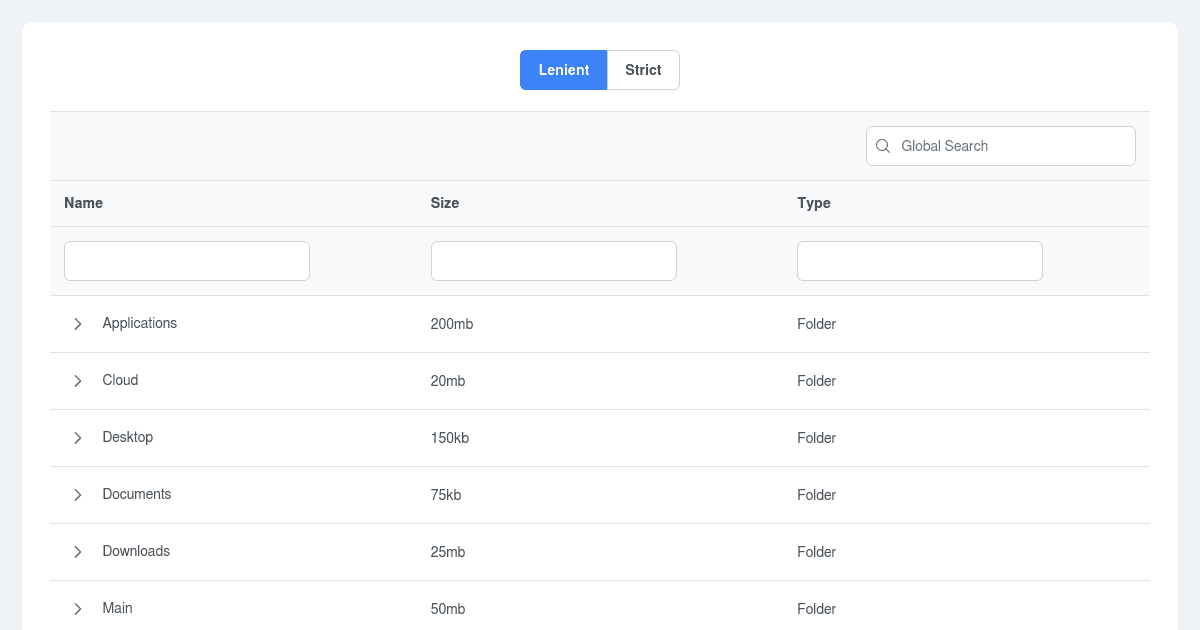Select the Lenient filter mode
1200x630 pixels.
coord(563,70)
